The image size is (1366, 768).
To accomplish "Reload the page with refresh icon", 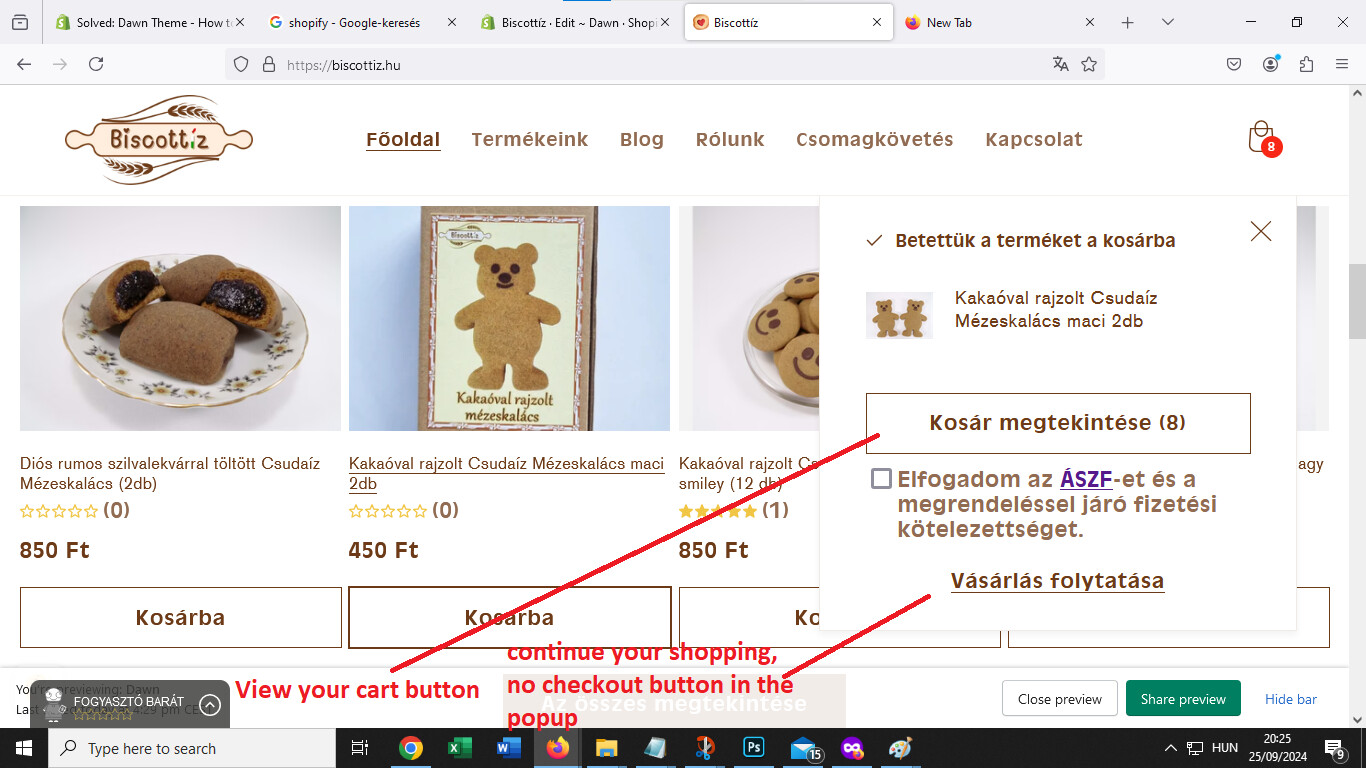I will pyautogui.click(x=96, y=64).
